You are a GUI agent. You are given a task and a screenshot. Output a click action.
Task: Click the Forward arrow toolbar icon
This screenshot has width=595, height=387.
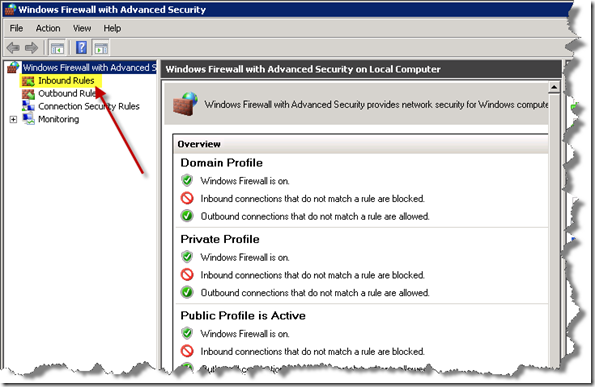click(x=31, y=48)
